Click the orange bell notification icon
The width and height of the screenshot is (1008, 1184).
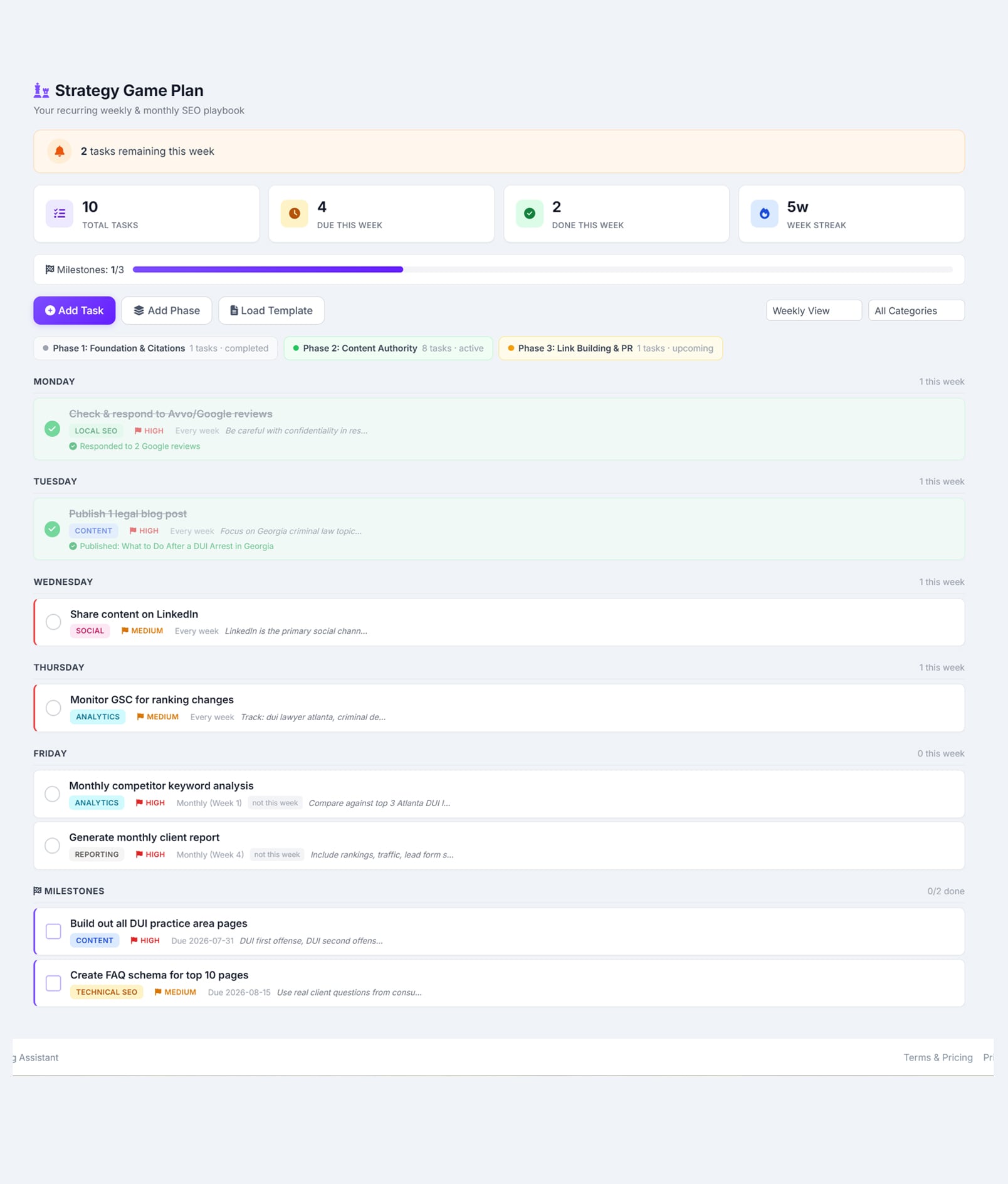click(x=60, y=151)
